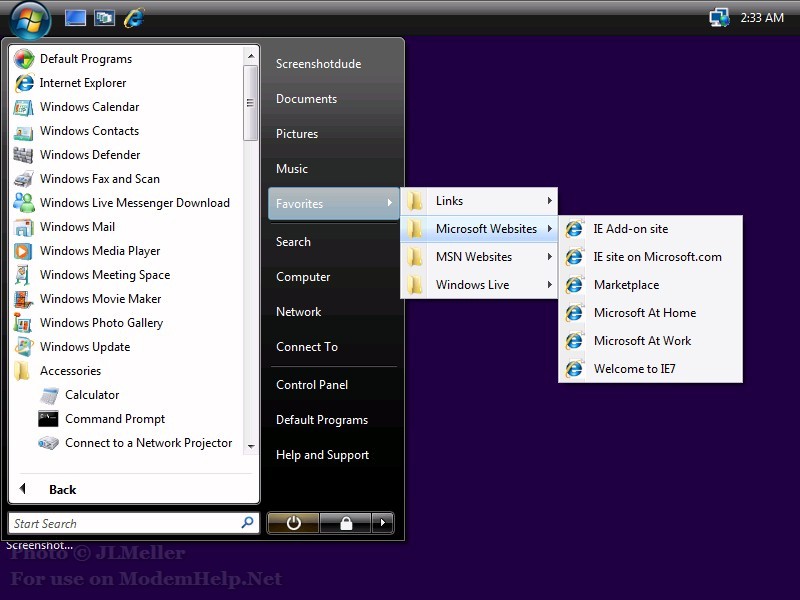
Task: Expand the Links favorites folder
Action: 479,201
